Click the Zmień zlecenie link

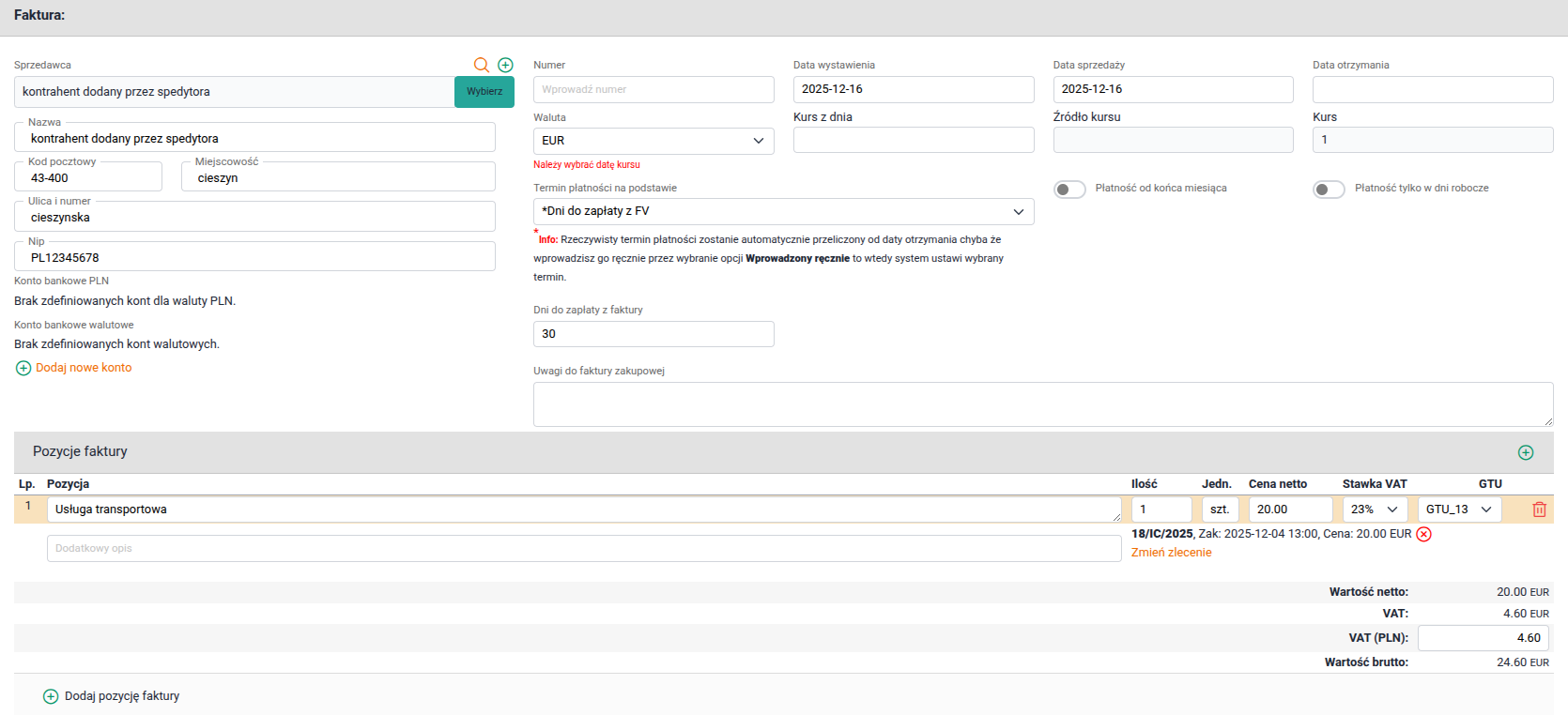coord(1171,553)
